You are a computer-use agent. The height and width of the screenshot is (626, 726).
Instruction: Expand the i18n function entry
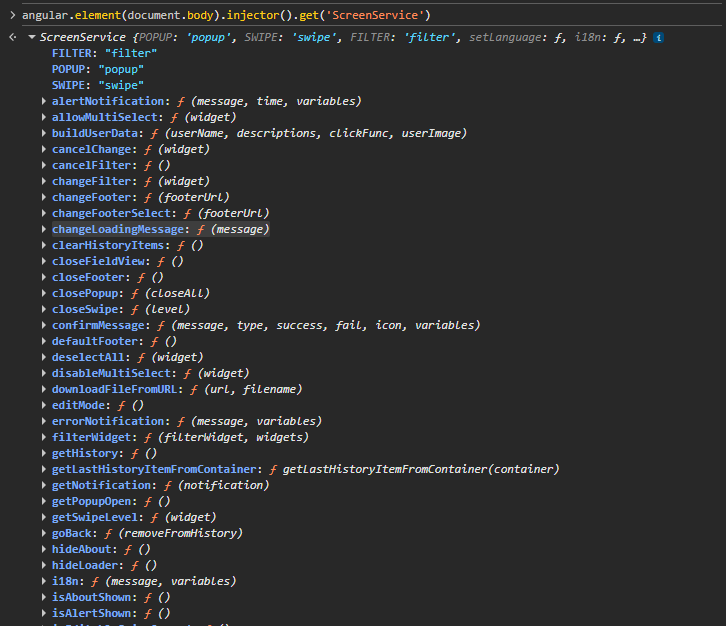44,581
